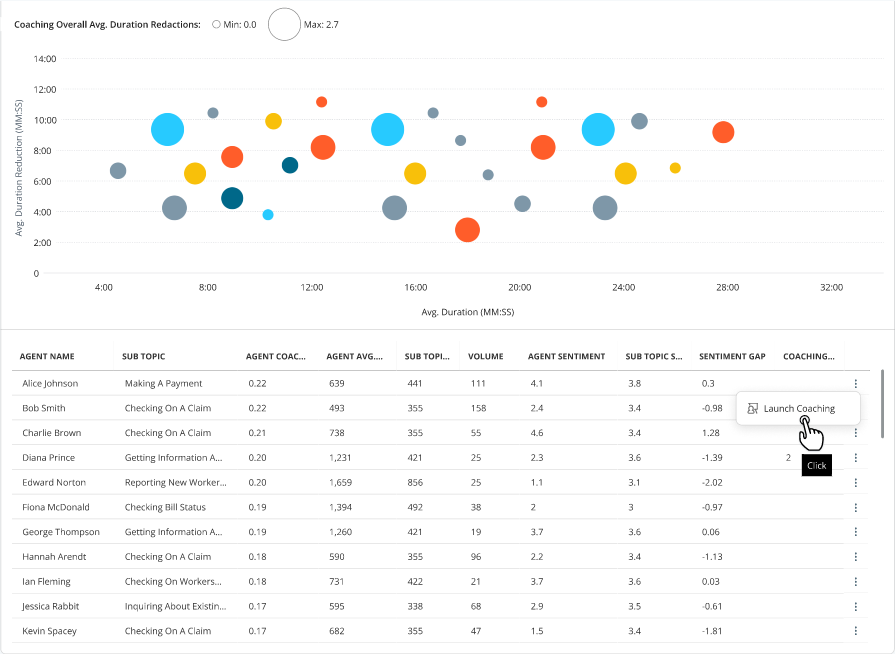The width and height of the screenshot is (895, 654).
Task: Select the orange bubble near 28:00 duration
Action: pyautogui.click(x=723, y=132)
